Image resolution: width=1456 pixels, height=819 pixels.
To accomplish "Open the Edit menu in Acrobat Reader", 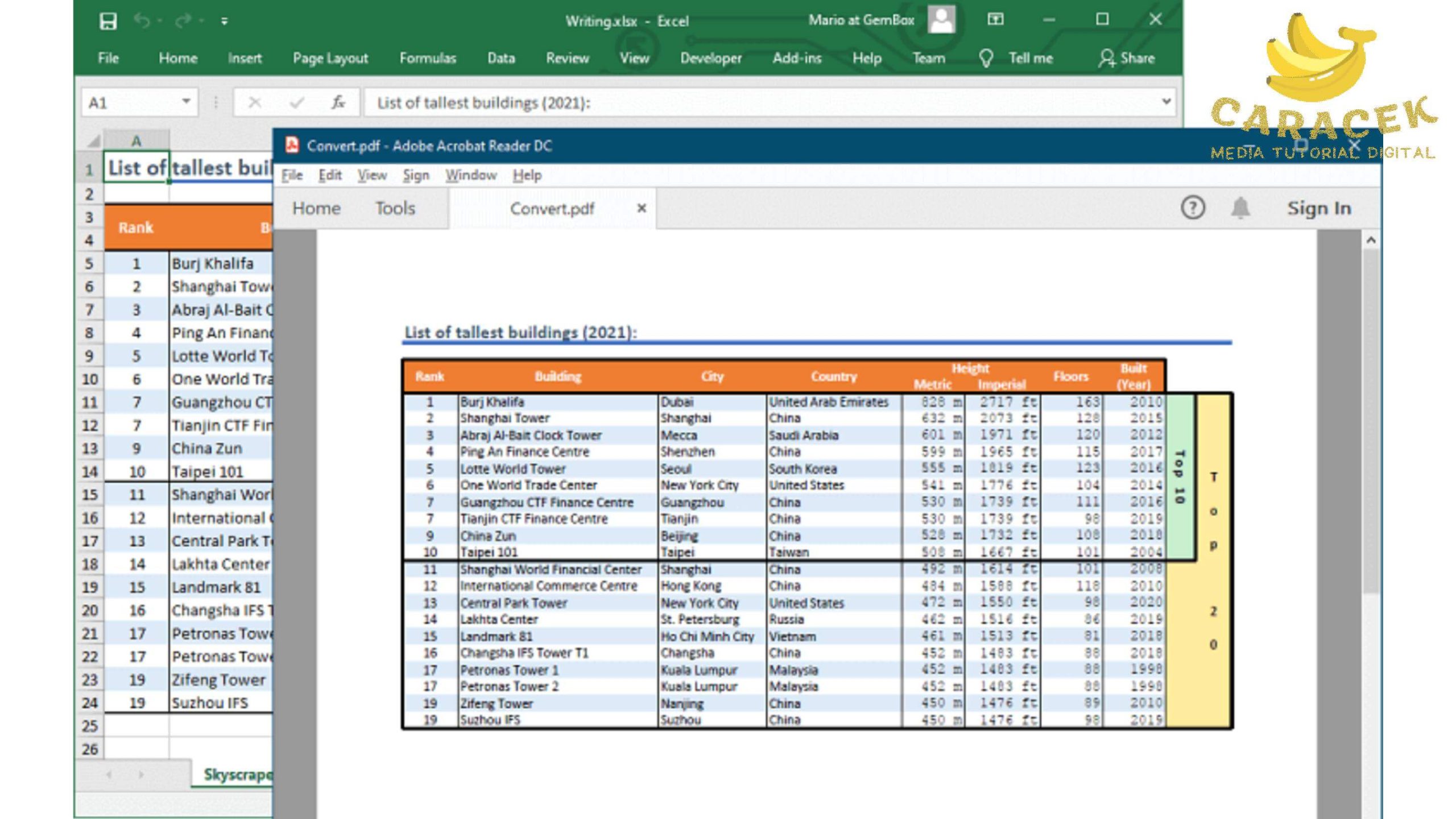I will point(330,175).
